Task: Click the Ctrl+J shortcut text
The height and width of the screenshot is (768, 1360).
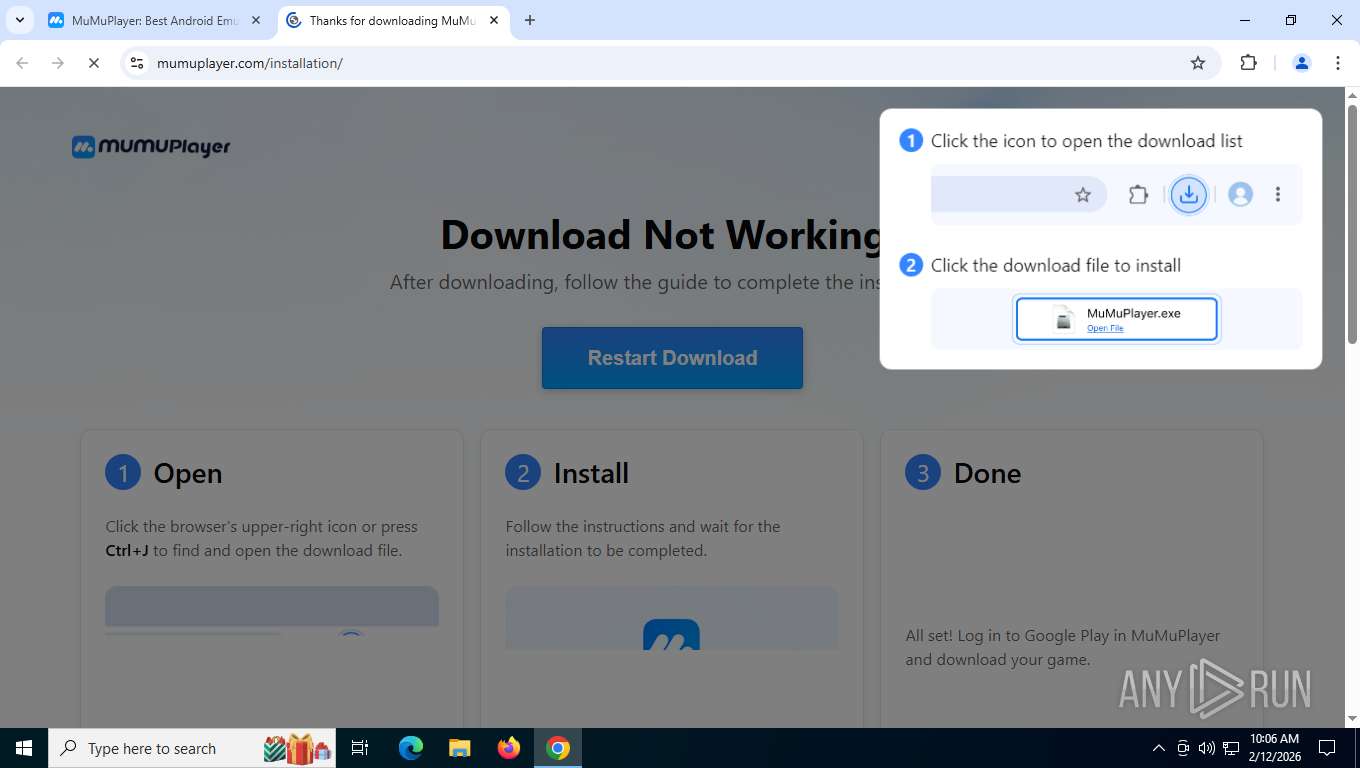Action: [x=127, y=550]
